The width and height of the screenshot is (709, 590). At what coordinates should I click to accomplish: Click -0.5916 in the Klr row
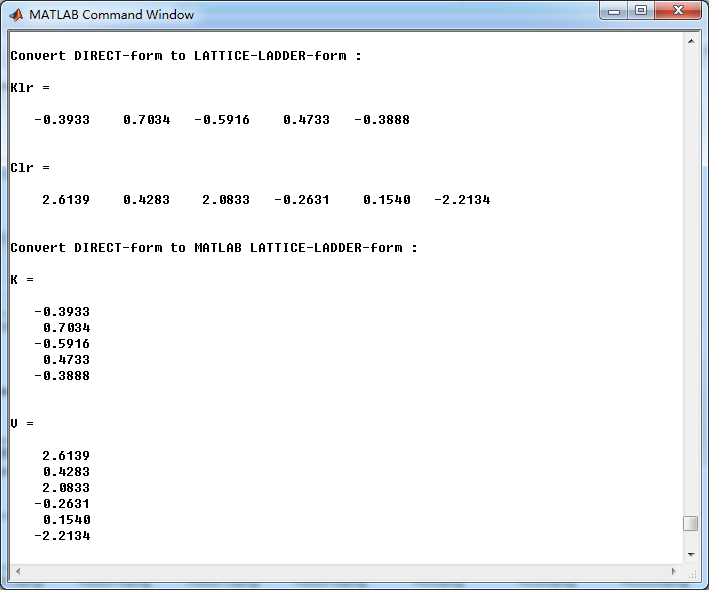[x=222, y=120]
